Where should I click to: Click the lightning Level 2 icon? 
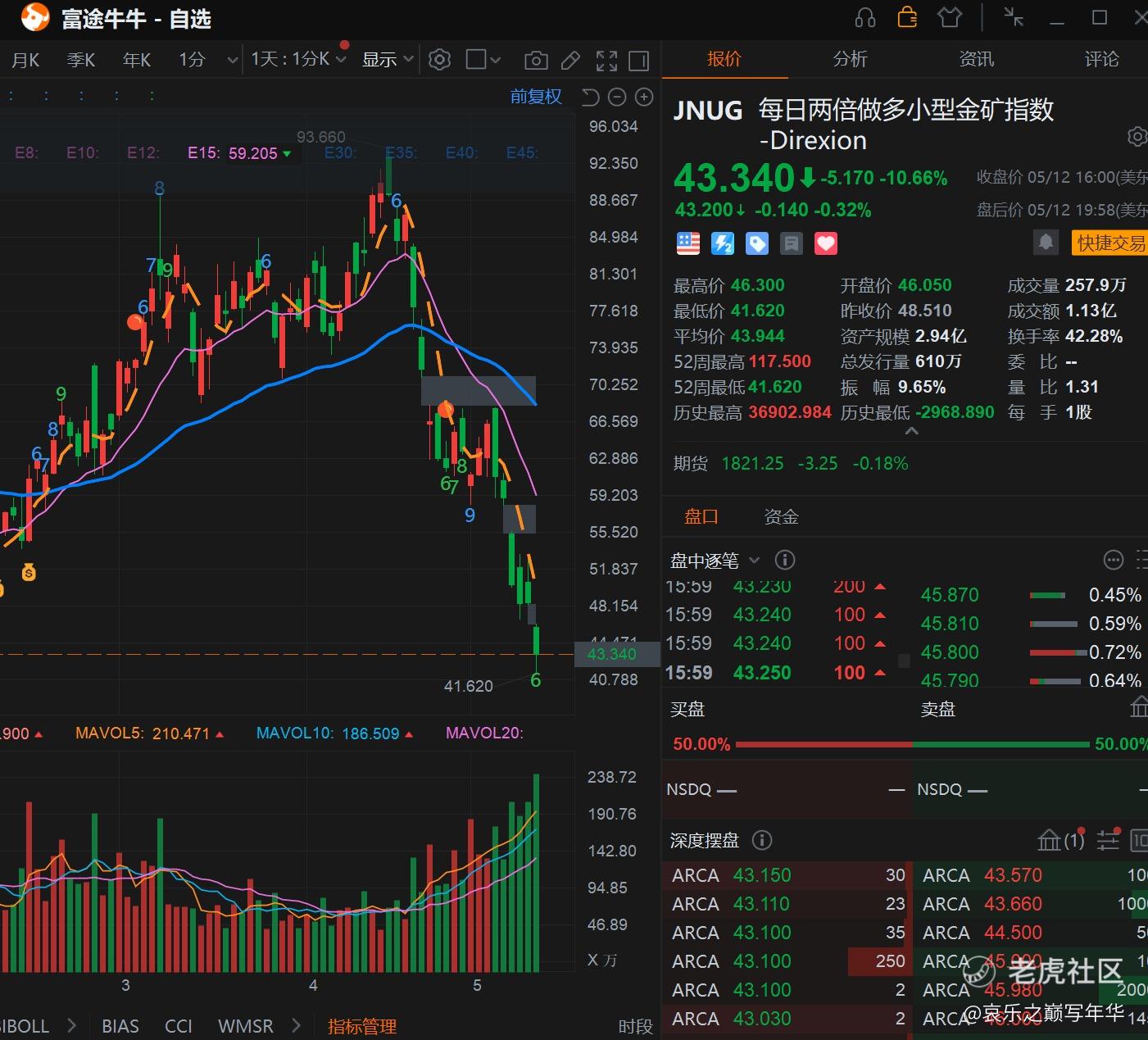point(723,243)
